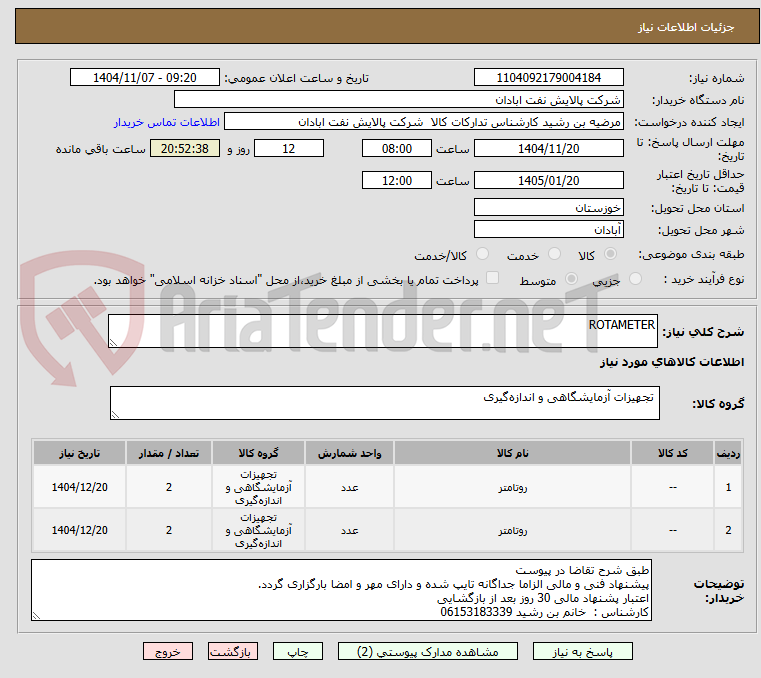Click the requester field مرضیه بن رشید
Image resolution: width=761 pixels, height=678 pixels.
(x=424, y=122)
